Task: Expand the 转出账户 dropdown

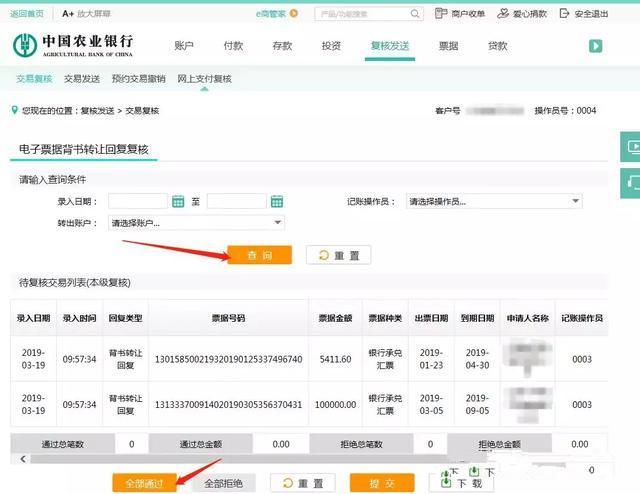Action: click(278, 223)
